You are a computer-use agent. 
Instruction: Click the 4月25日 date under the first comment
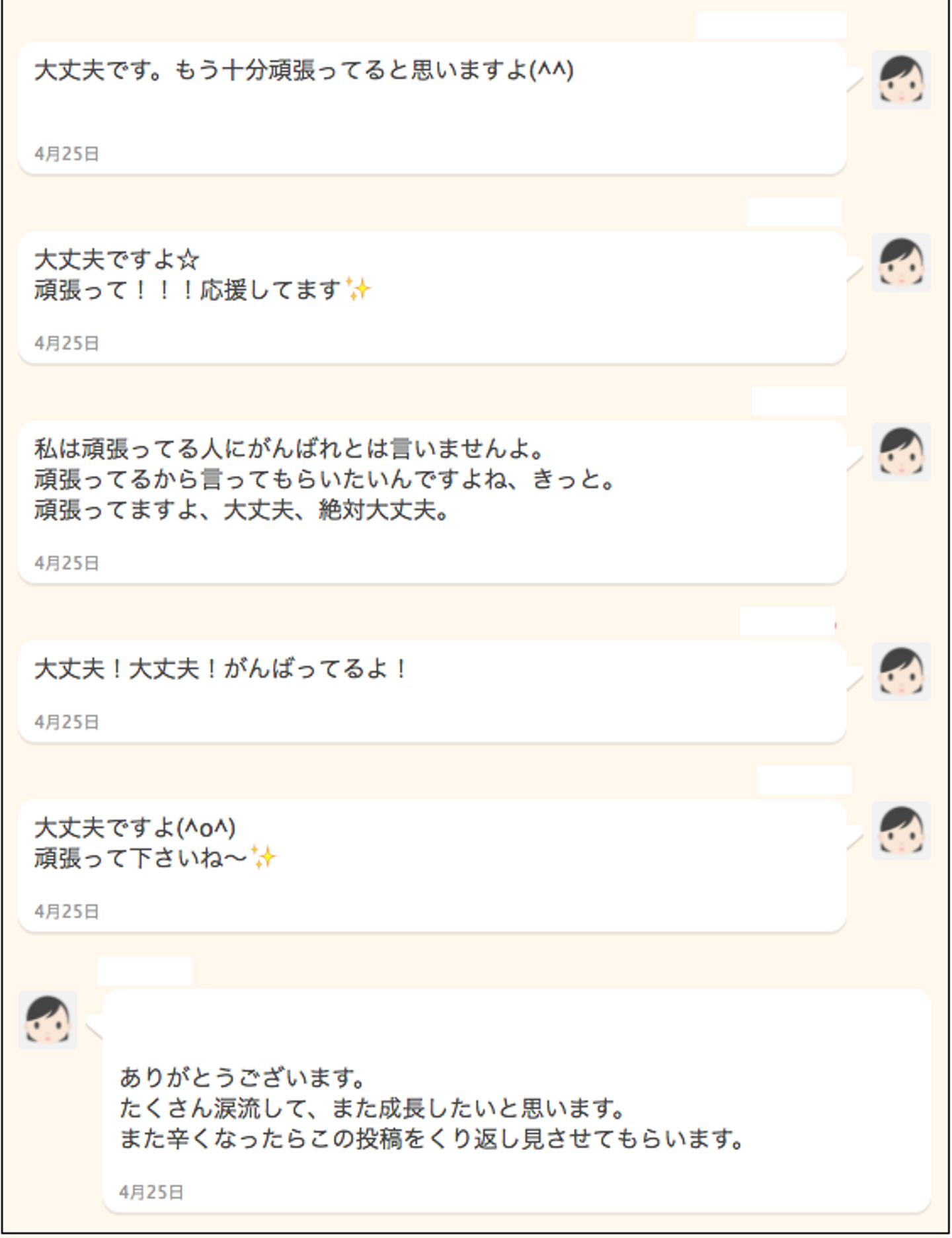[x=67, y=154]
